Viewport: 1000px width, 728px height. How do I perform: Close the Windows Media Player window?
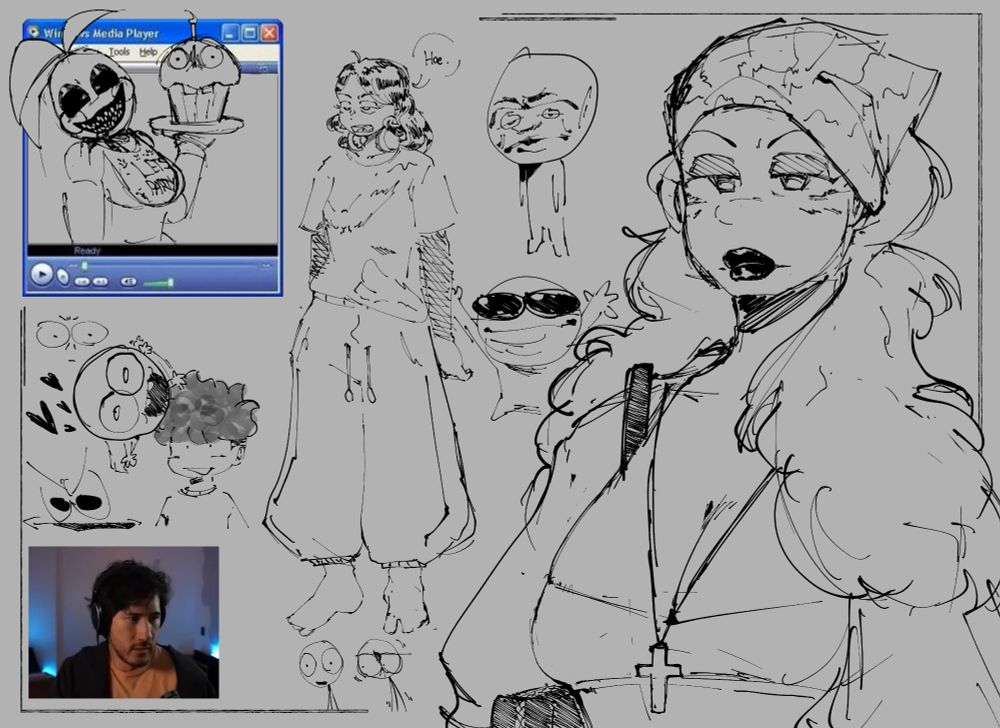pos(270,33)
